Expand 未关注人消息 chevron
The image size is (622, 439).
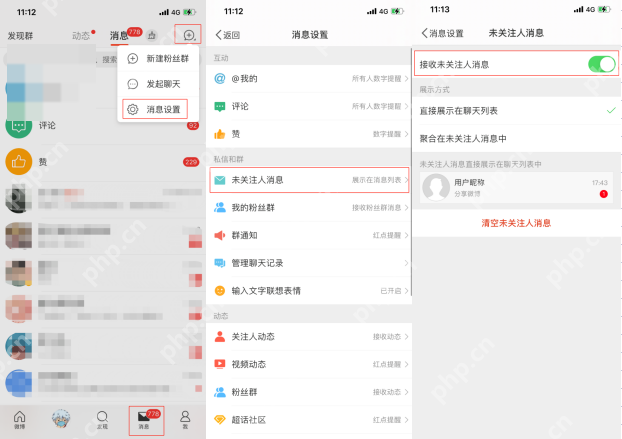pyautogui.click(x=406, y=180)
